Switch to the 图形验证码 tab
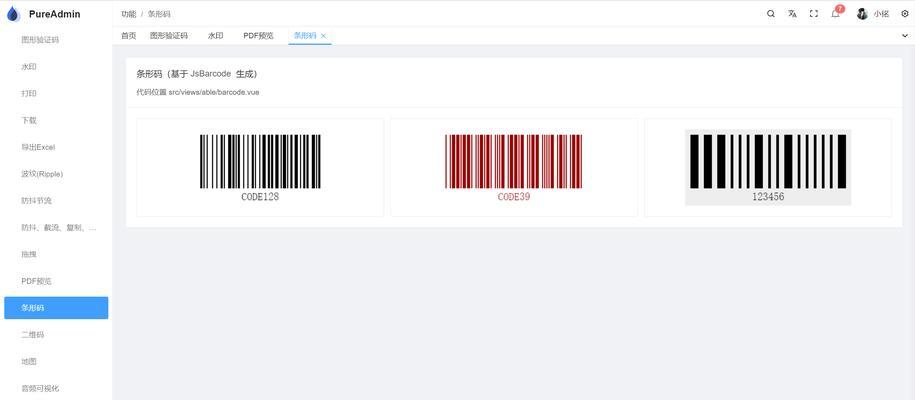The width and height of the screenshot is (915, 400). tap(169, 36)
